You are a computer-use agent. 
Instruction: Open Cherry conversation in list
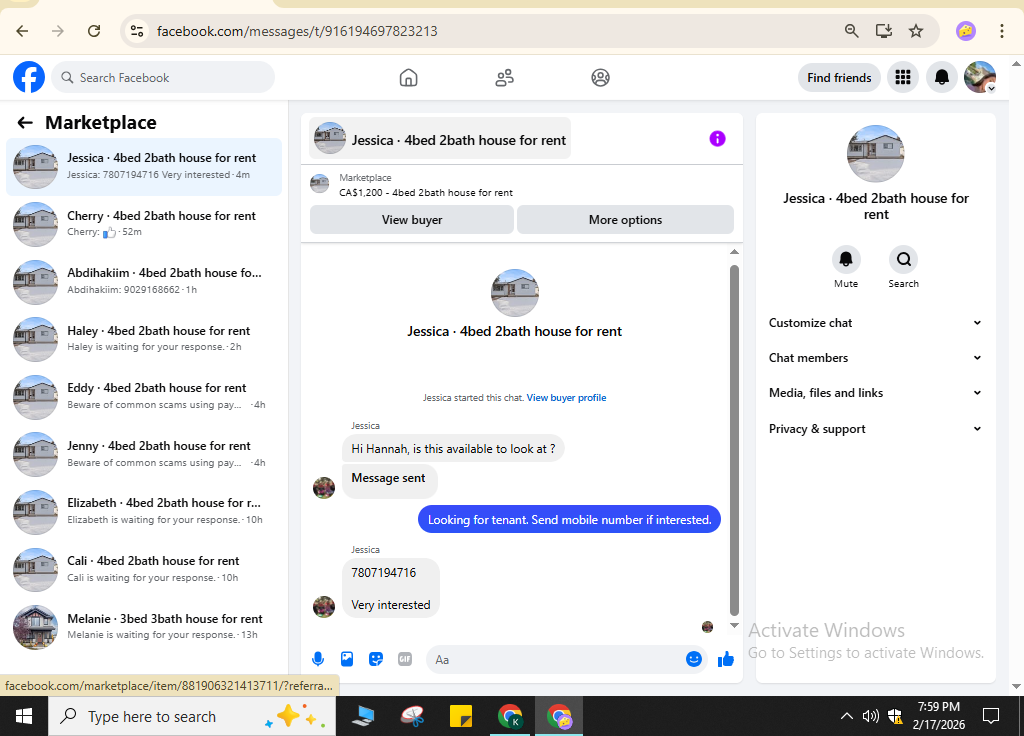click(144, 224)
